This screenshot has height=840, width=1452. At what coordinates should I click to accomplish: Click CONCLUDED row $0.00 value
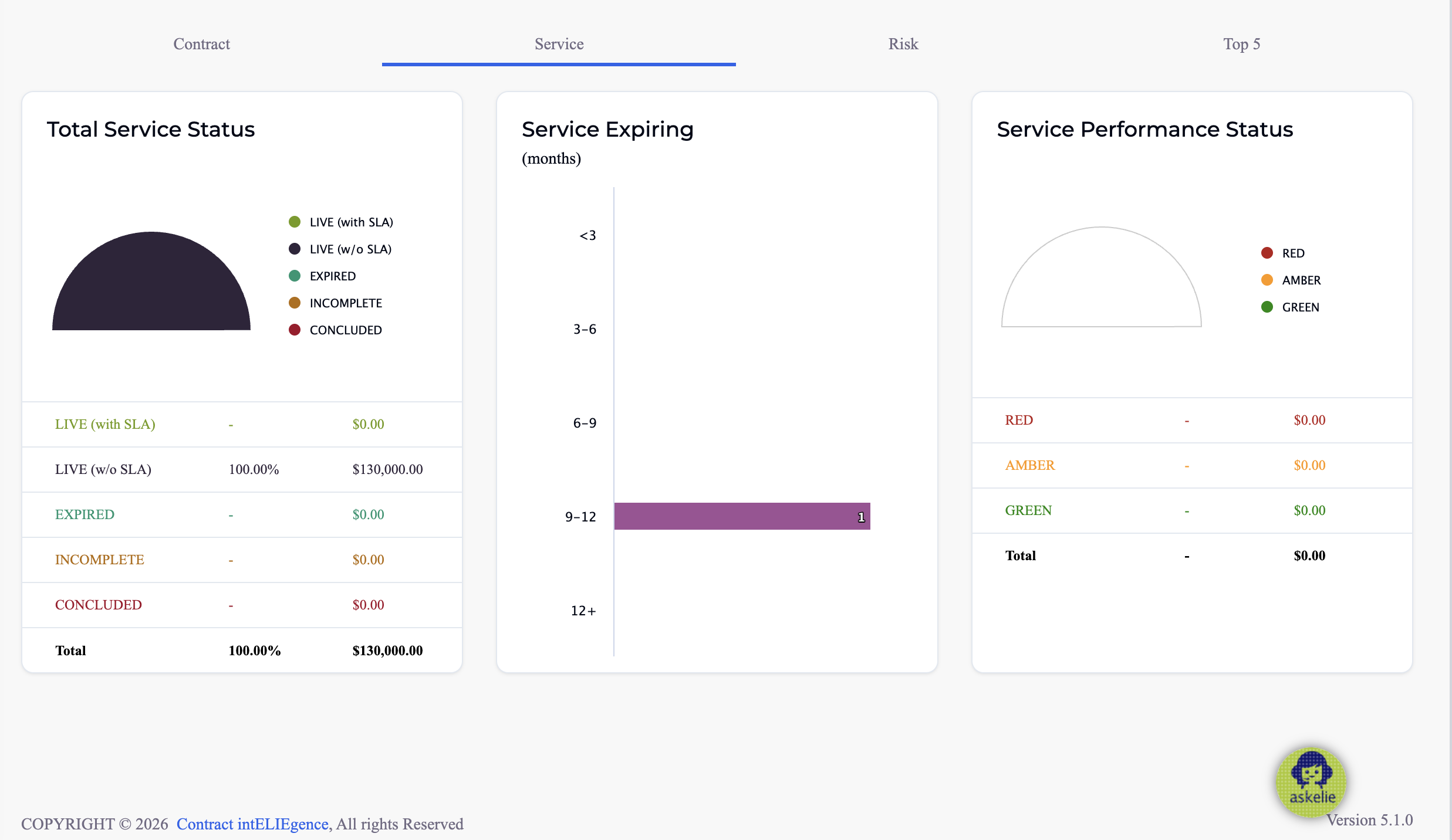click(x=368, y=605)
